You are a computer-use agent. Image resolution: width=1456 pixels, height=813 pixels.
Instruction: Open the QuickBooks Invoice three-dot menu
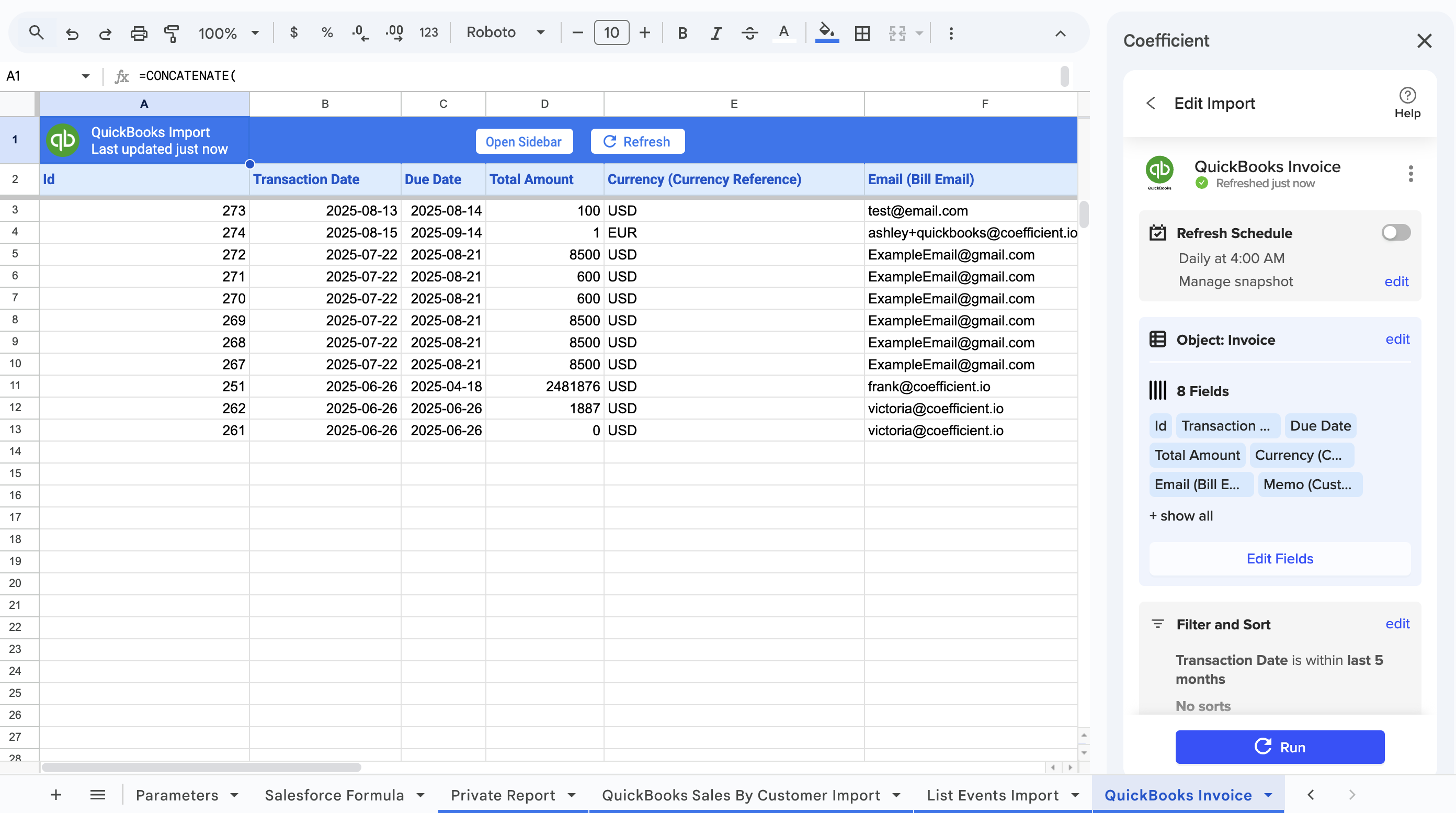[x=1411, y=174]
